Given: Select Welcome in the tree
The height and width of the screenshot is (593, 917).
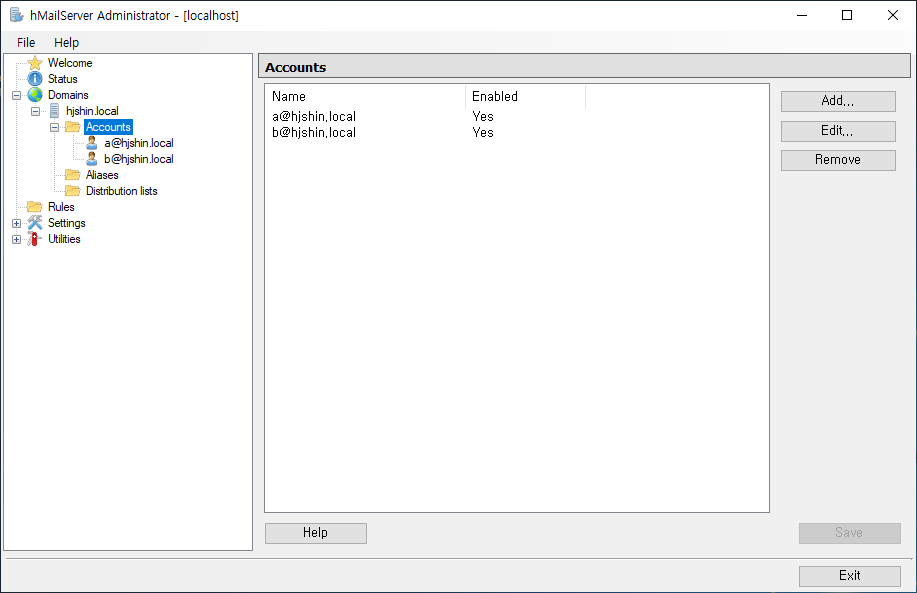Looking at the screenshot, I should point(70,63).
